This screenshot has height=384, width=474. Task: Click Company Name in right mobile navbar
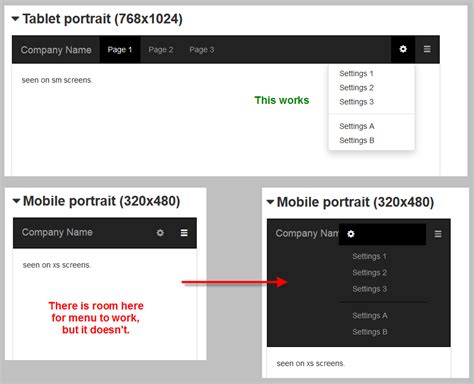click(x=307, y=233)
